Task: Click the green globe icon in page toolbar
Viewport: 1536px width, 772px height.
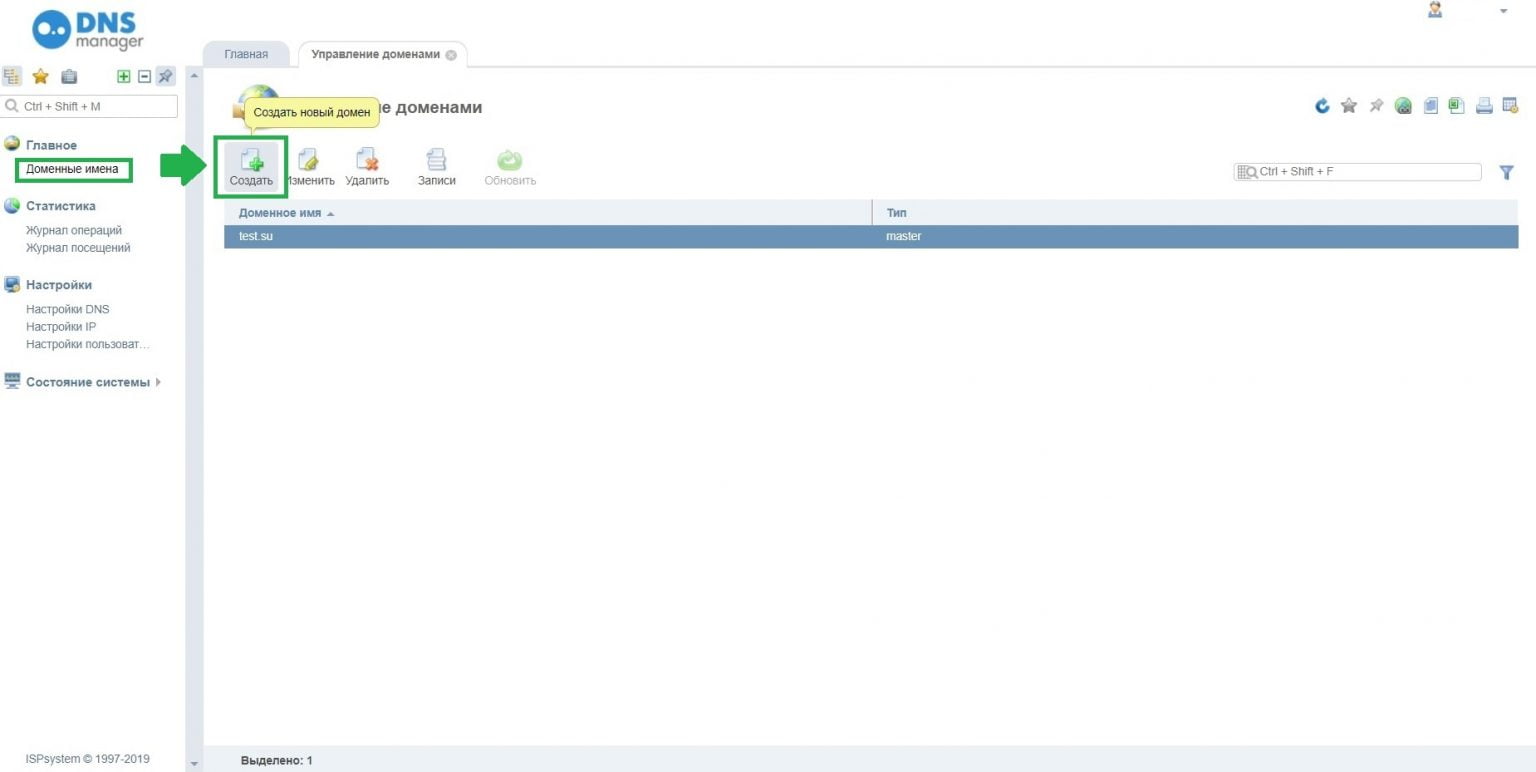Action: point(1404,105)
